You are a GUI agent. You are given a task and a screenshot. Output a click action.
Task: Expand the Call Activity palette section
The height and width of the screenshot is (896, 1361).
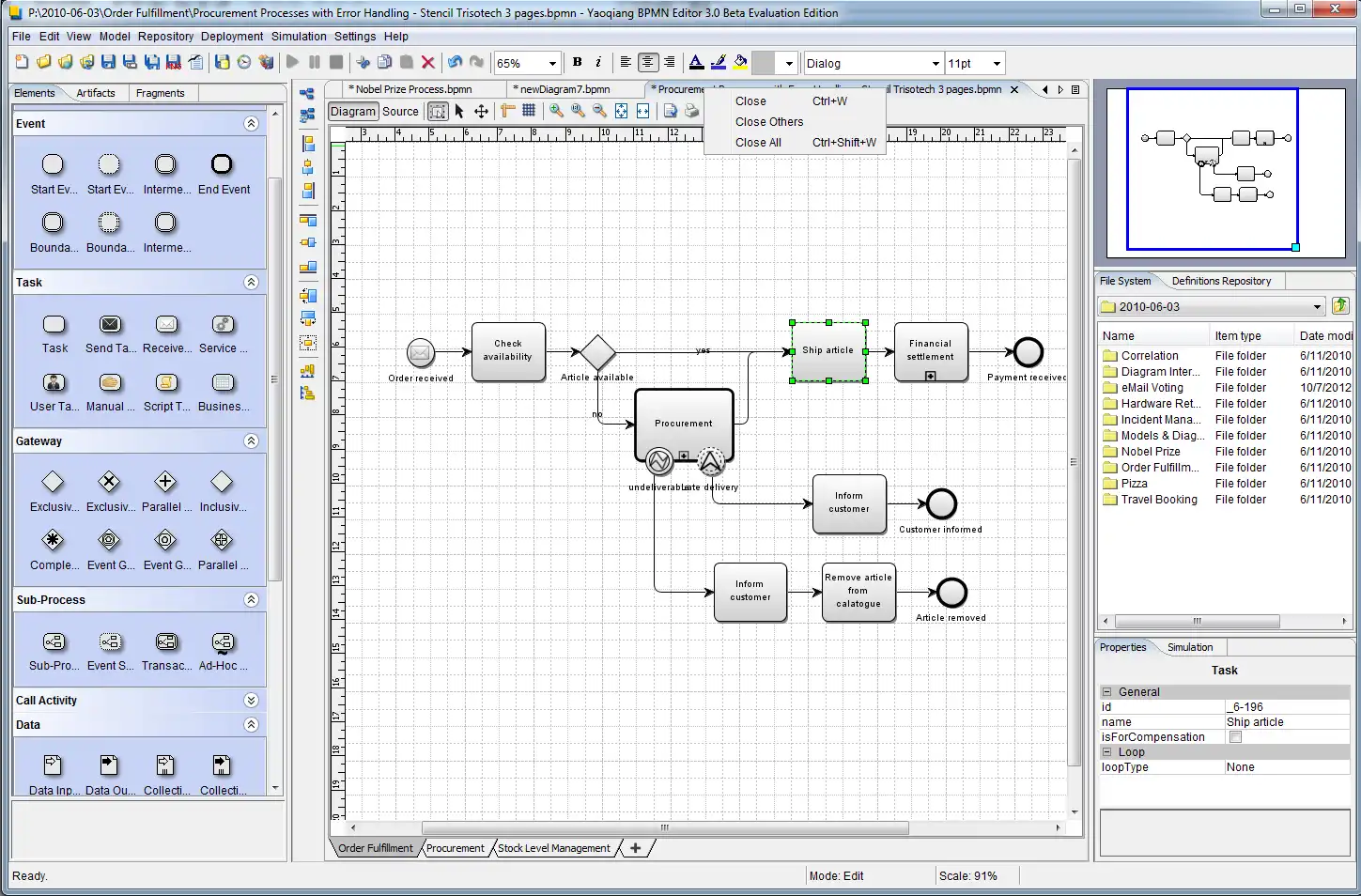pyautogui.click(x=251, y=701)
